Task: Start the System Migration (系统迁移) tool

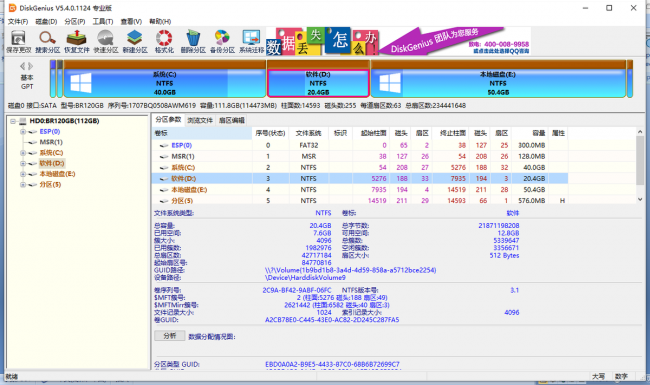Action: [x=251, y=41]
